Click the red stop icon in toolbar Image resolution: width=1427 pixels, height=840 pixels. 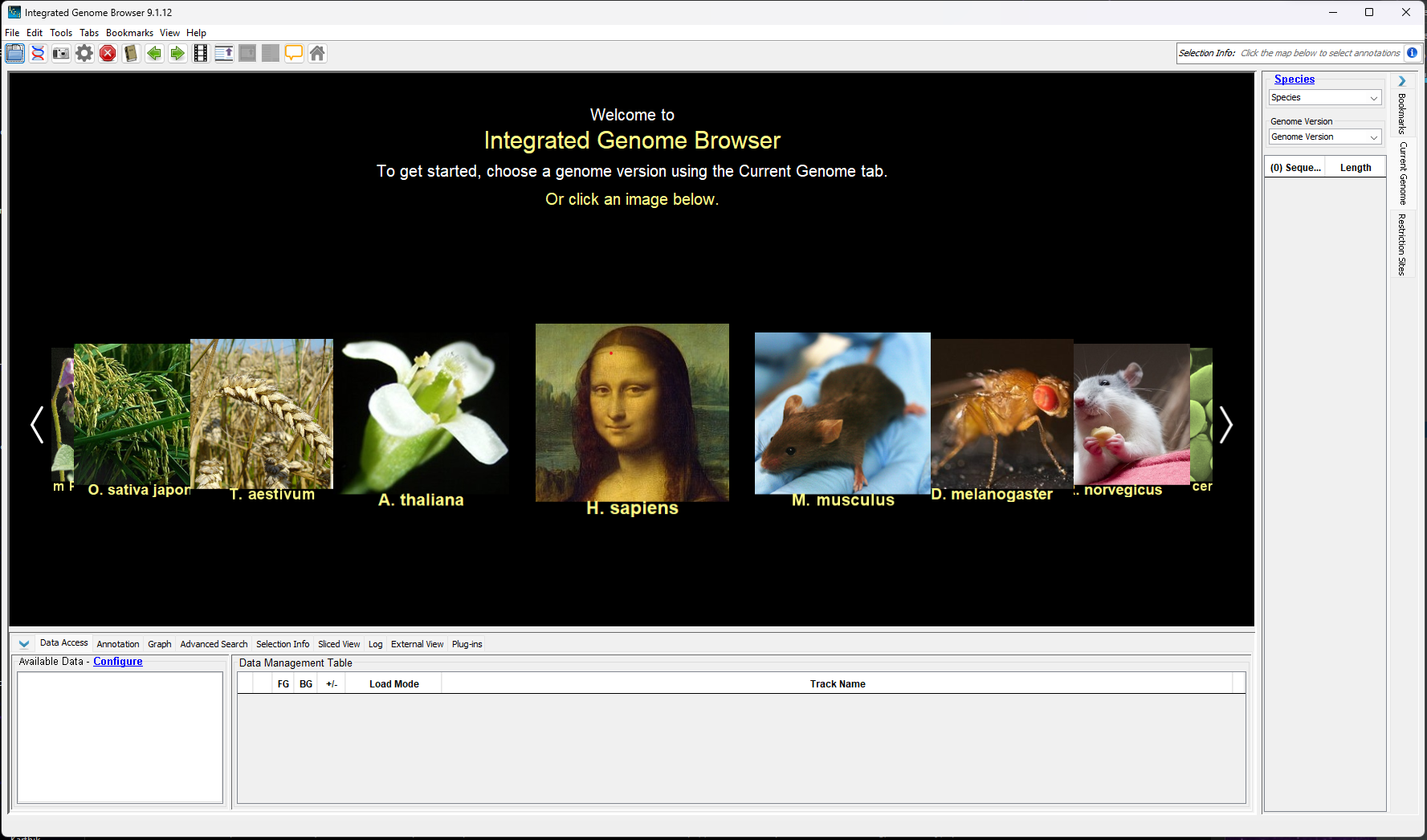click(x=108, y=54)
